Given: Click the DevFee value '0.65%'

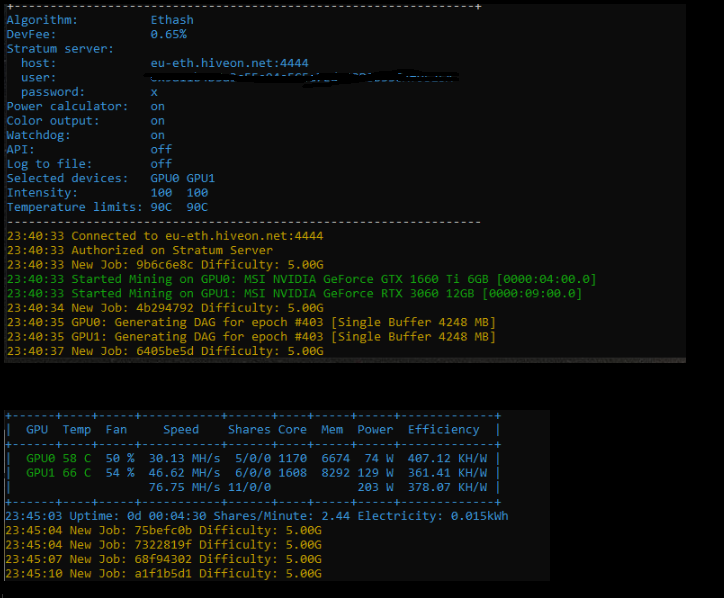Looking at the screenshot, I should tap(169, 34).
